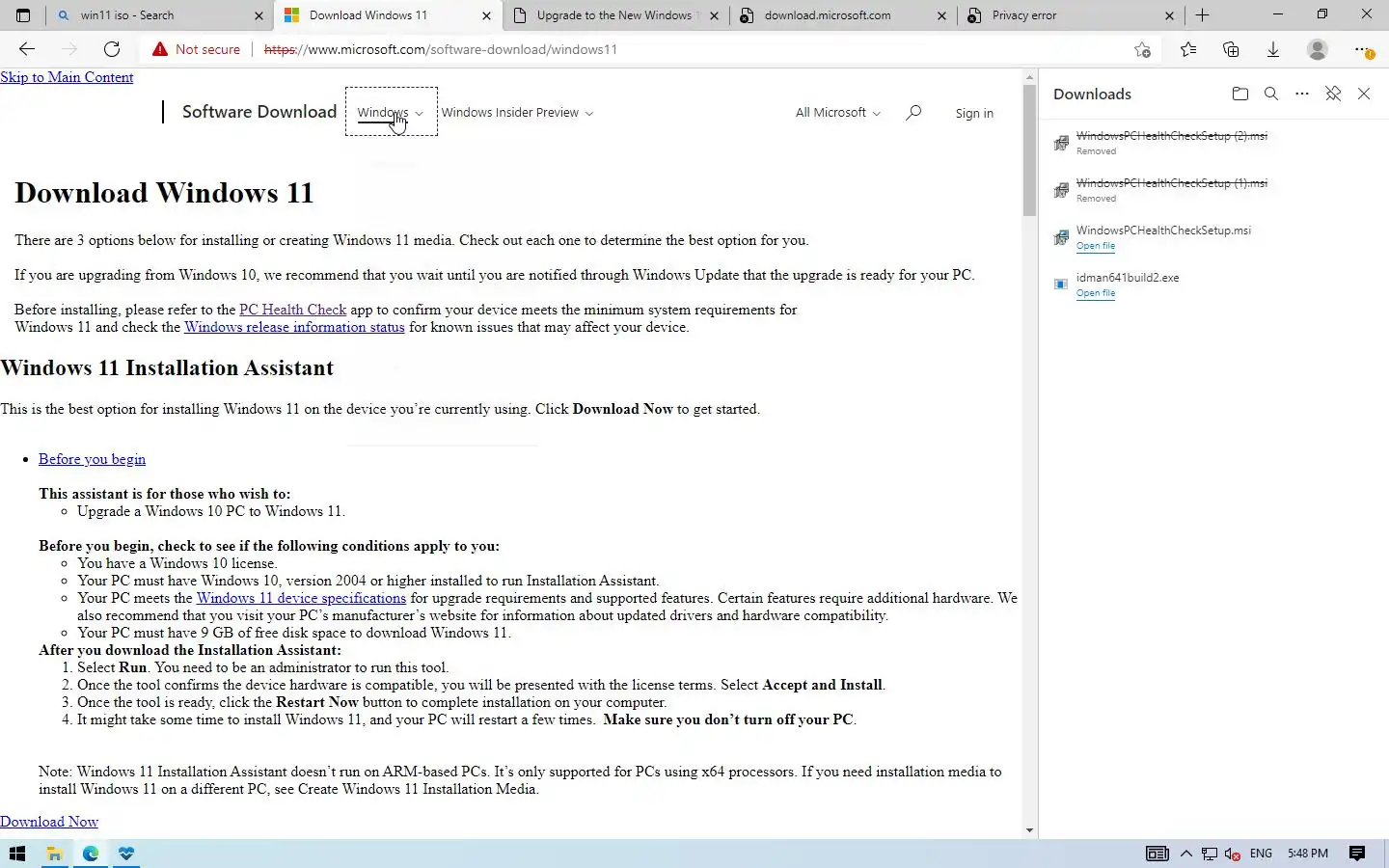This screenshot has height=868, width=1389.
Task: Open PC Health Check taskbar icon
Action: pos(126,854)
